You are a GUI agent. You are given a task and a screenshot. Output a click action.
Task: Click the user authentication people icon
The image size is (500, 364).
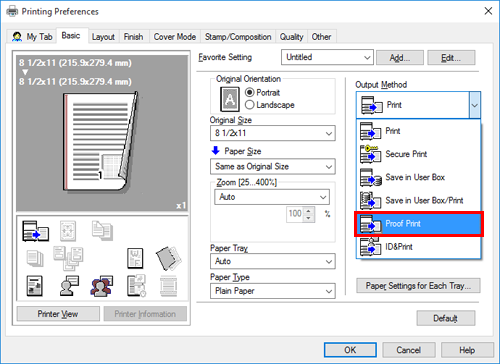pos(101,286)
